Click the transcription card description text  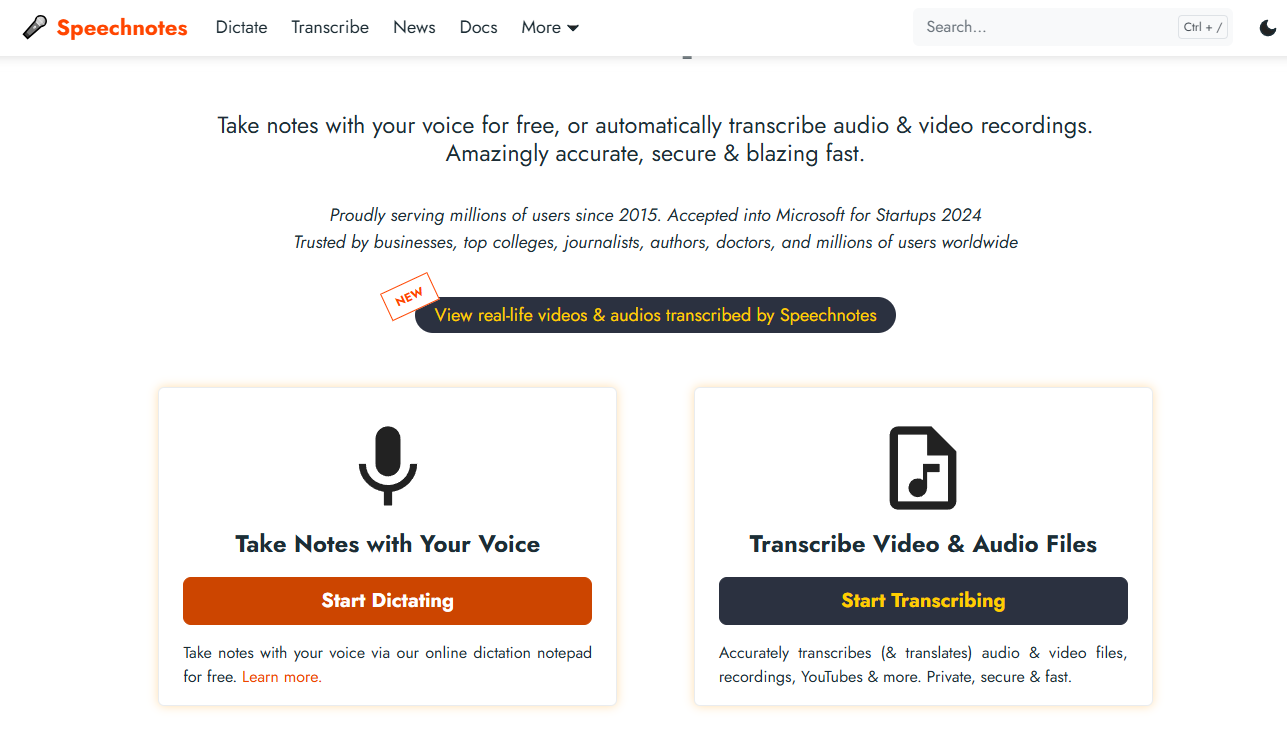922,665
